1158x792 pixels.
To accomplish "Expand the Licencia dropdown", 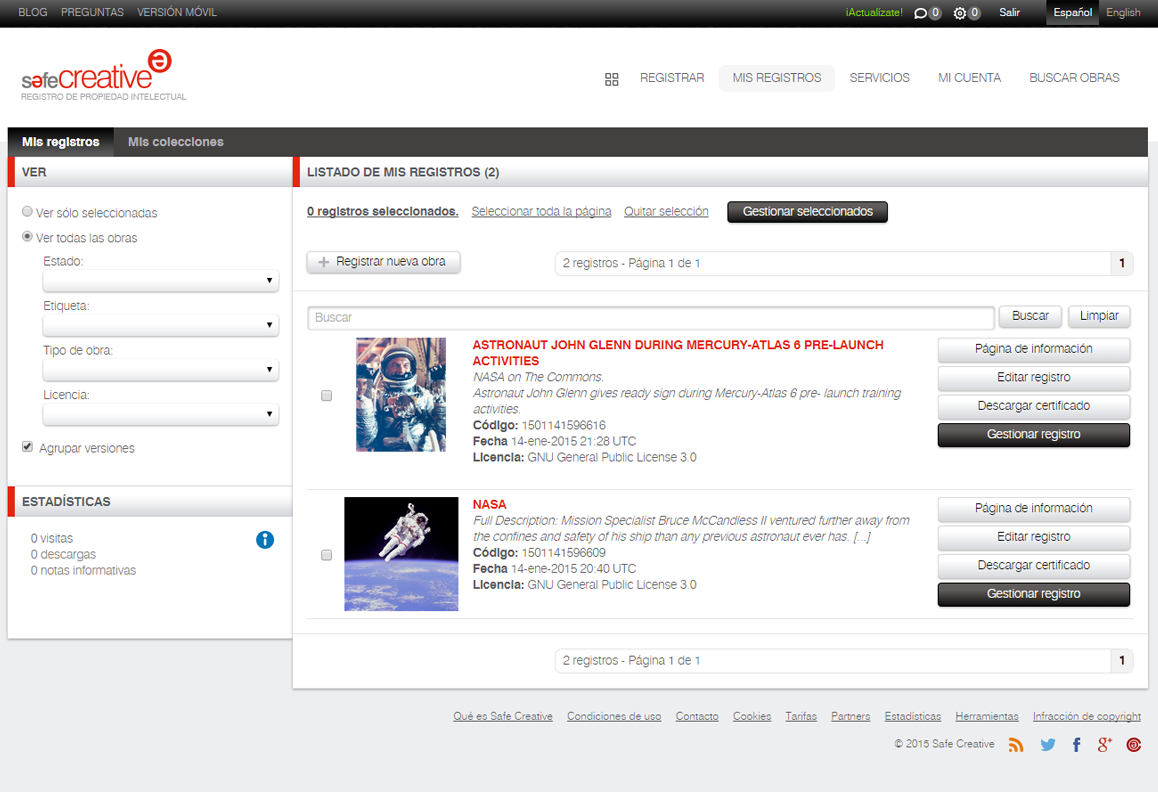I will tap(160, 414).
